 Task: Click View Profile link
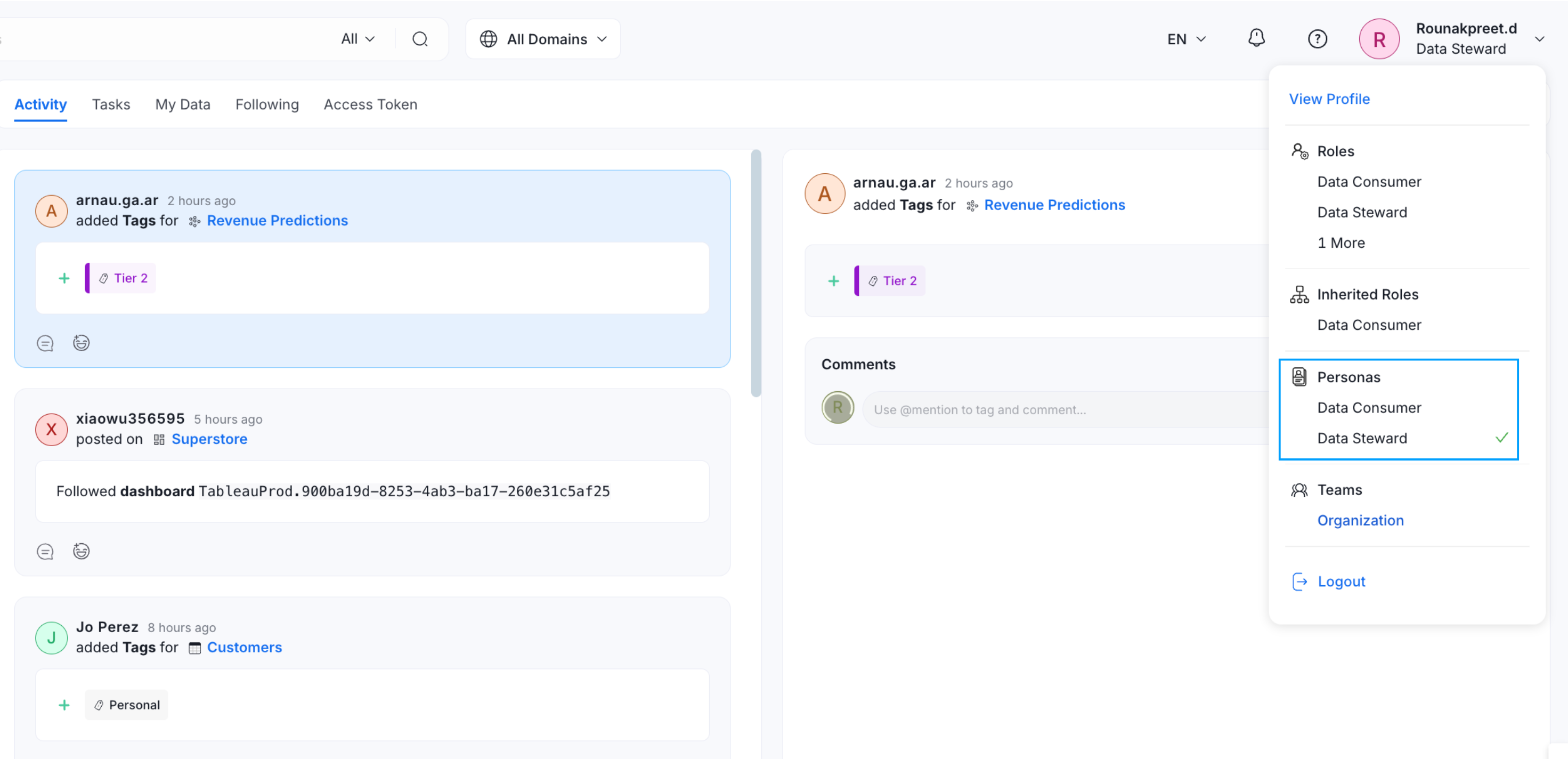point(1329,99)
